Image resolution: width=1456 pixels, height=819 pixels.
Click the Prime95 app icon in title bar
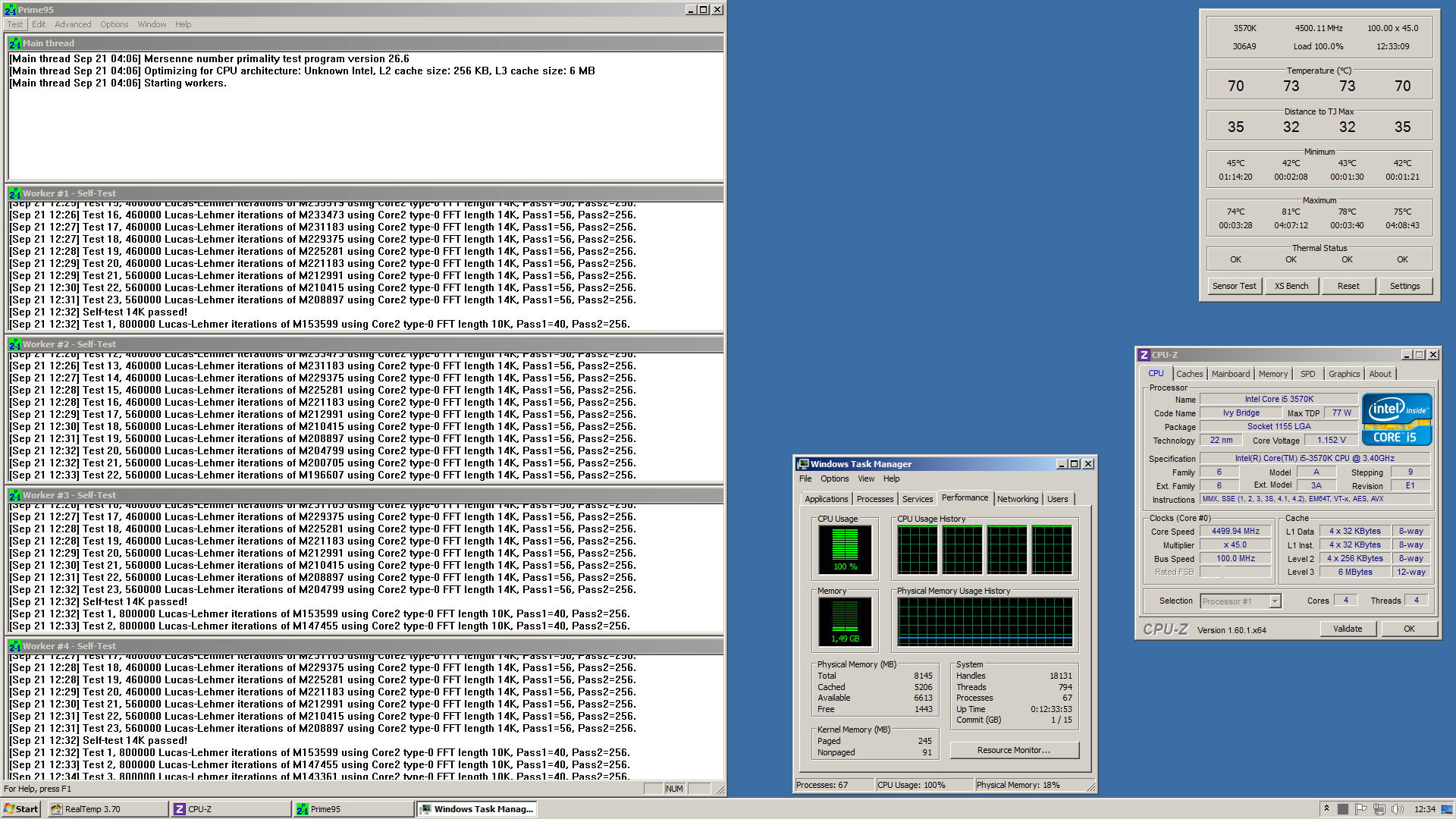tap(10, 10)
